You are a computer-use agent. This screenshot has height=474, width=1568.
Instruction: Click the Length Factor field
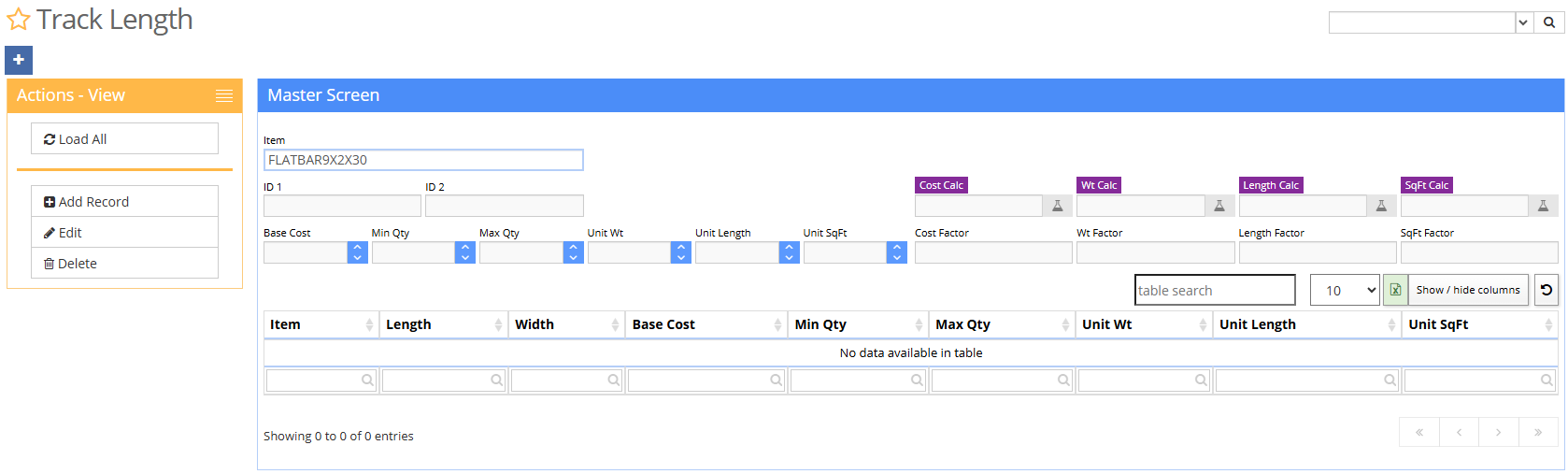tap(1318, 252)
